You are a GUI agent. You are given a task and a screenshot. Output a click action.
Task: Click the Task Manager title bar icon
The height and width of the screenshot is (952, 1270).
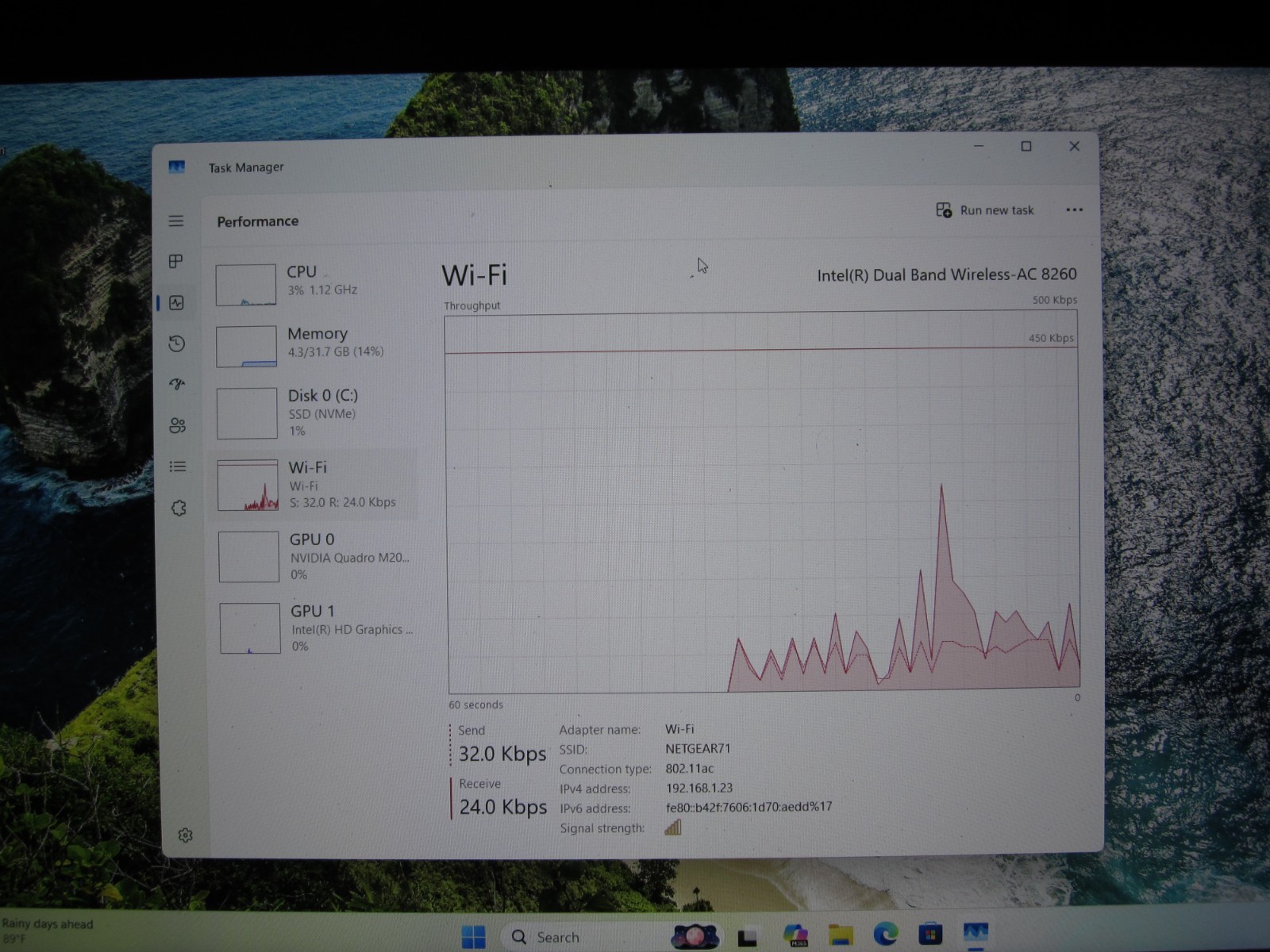[x=177, y=167]
